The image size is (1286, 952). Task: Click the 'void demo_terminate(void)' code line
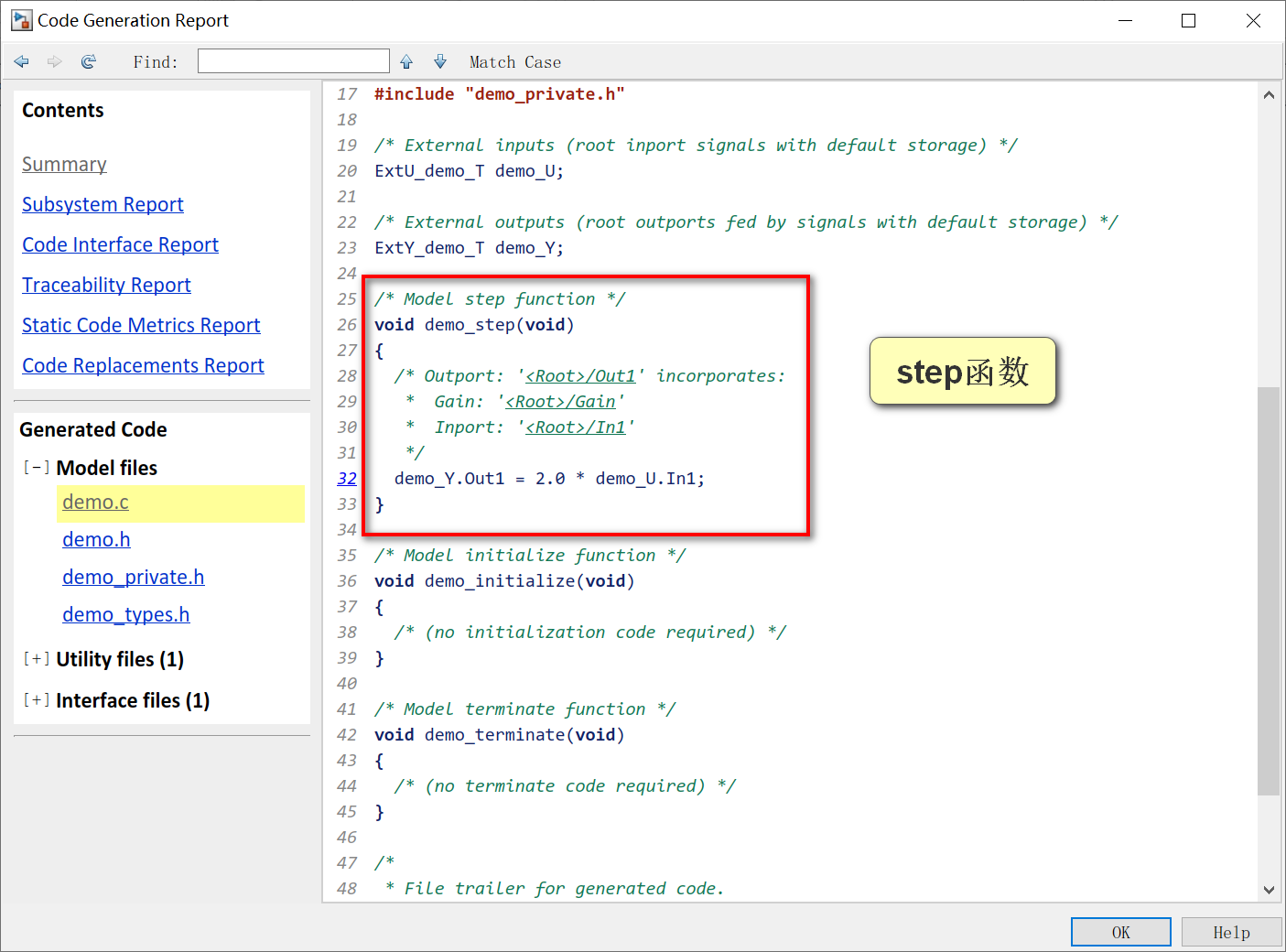coord(500,735)
